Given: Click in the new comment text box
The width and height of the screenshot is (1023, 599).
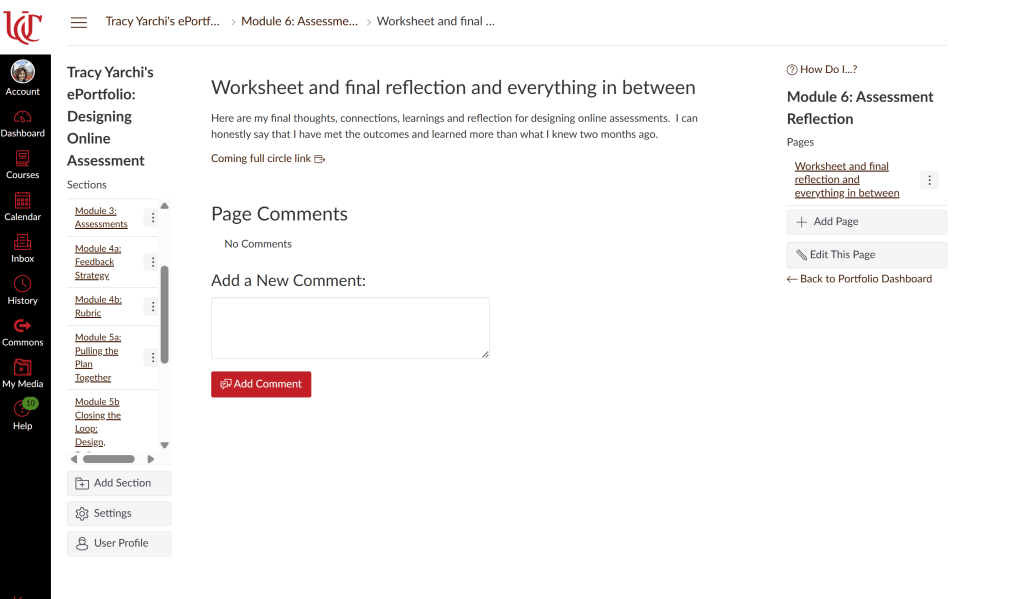Looking at the screenshot, I should (350, 327).
